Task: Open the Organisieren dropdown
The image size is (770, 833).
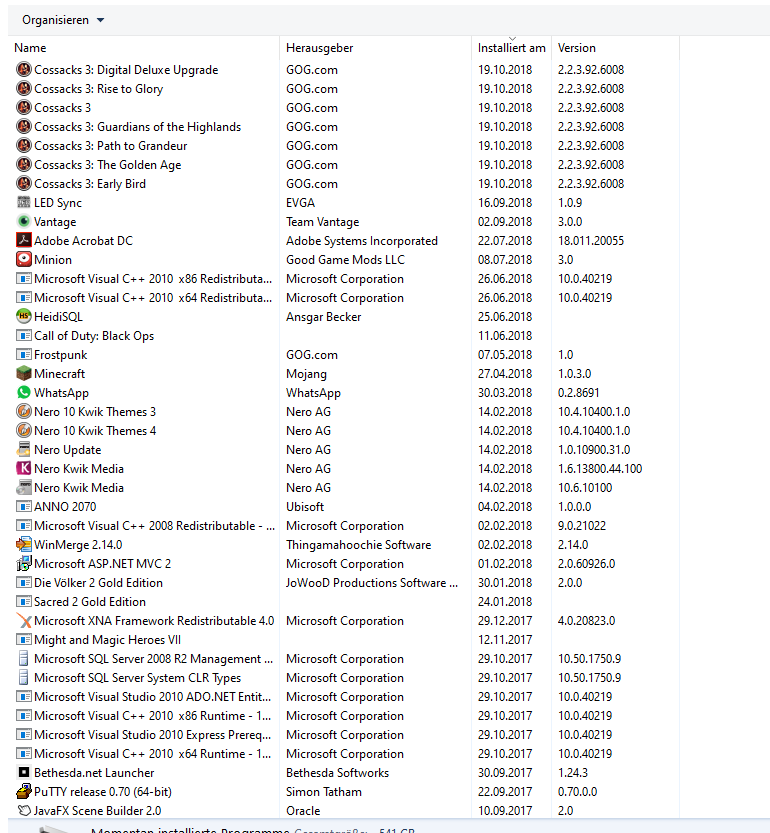Action: [x=63, y=20]
